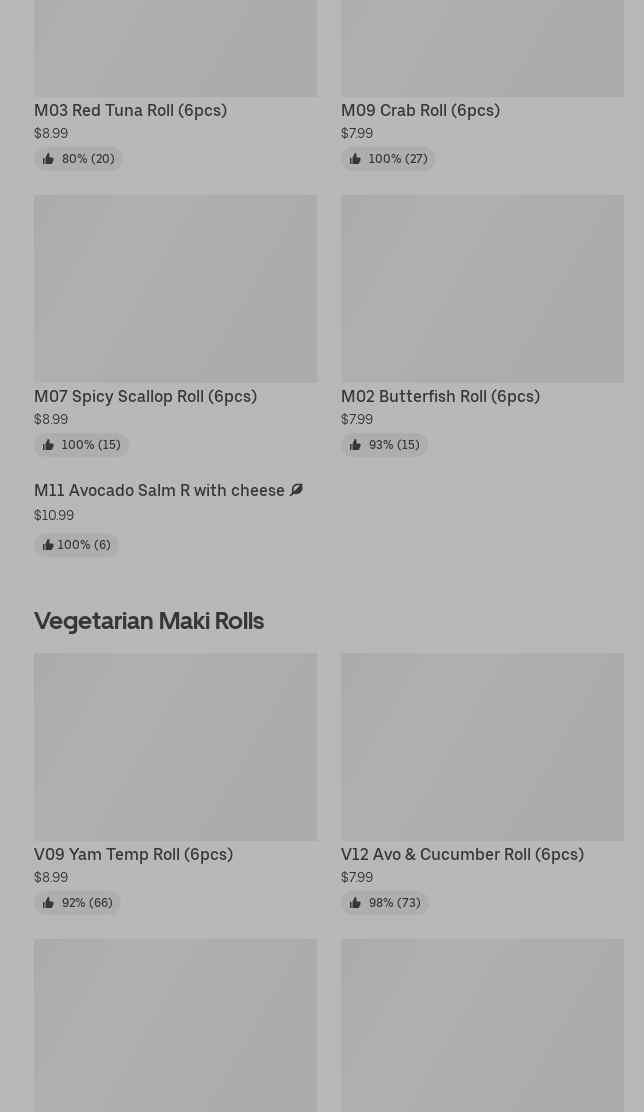
Task: Select M02 Butterfish Roll photo
Action: click(x=482, y=288)
